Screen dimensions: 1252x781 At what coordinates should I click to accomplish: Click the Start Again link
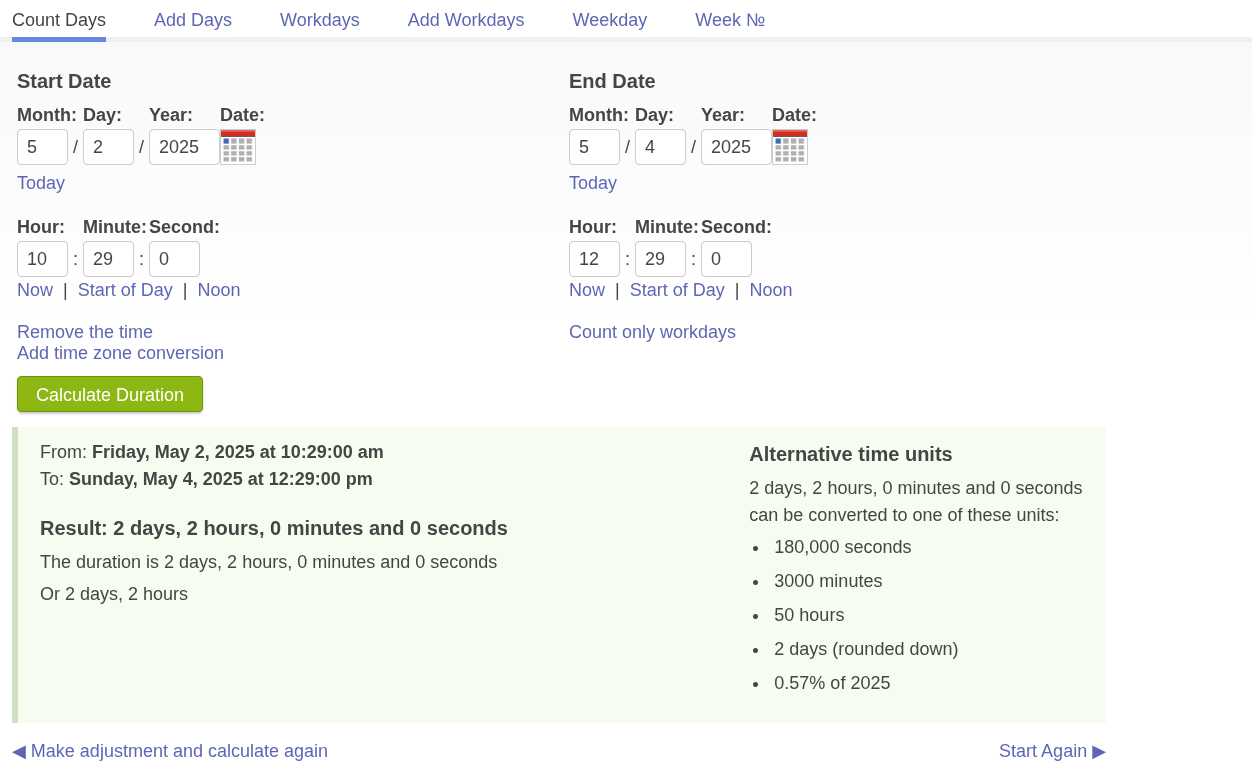point(1052,751)
